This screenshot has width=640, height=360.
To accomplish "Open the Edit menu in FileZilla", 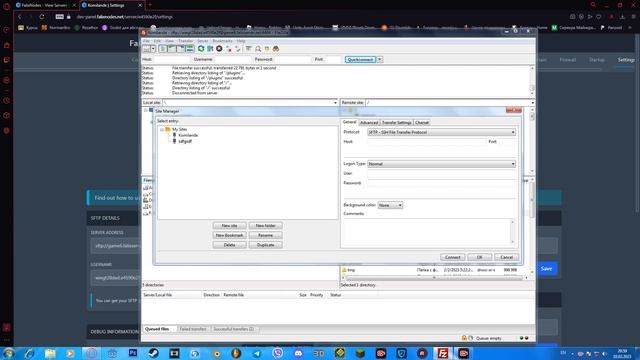I will tap(157, 41).
